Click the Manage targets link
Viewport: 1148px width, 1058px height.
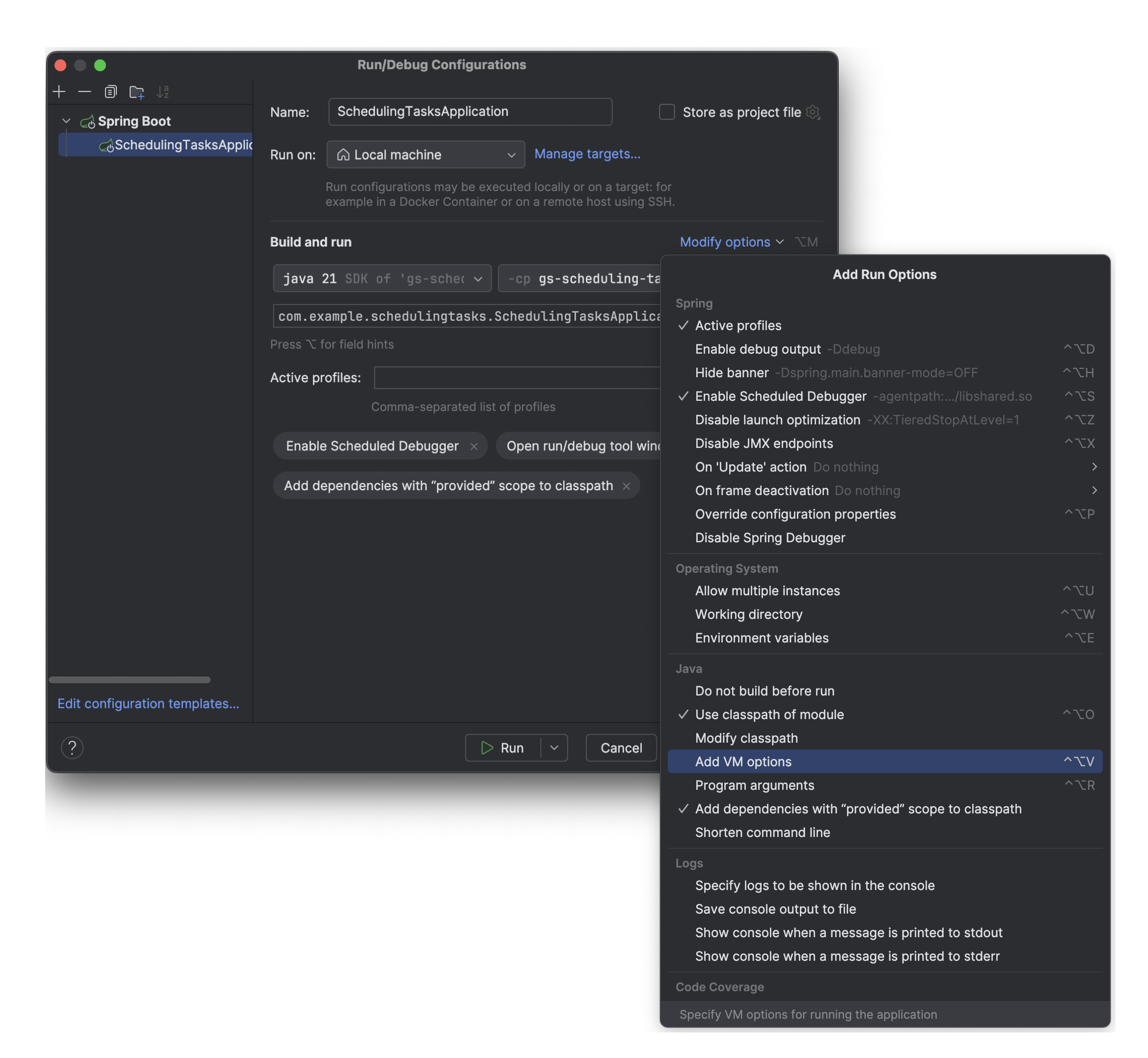click(587, 153)
